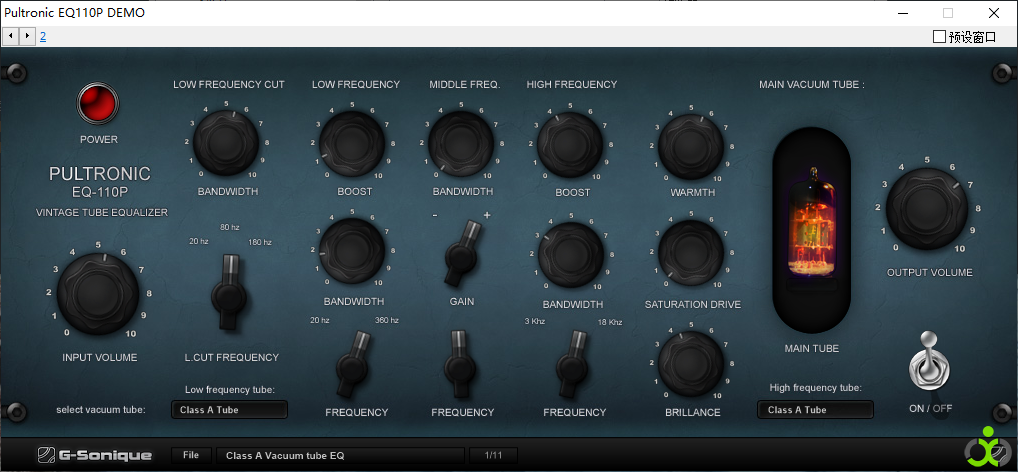Click the previous preset arrow button

[10, 36]
